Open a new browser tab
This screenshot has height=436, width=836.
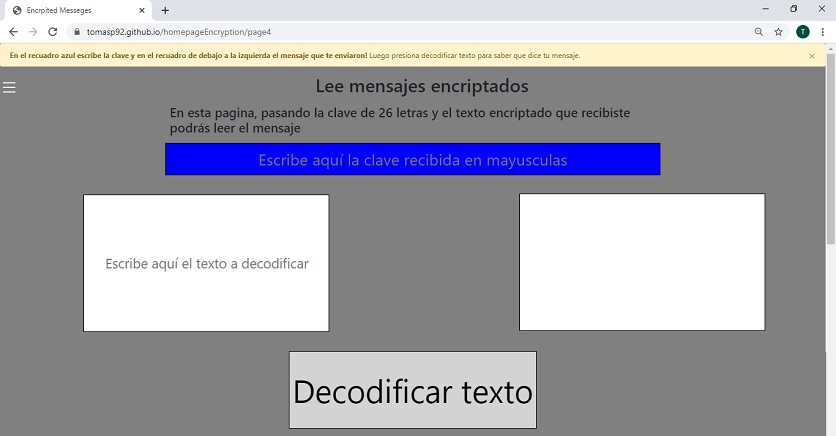coord(165,10)
